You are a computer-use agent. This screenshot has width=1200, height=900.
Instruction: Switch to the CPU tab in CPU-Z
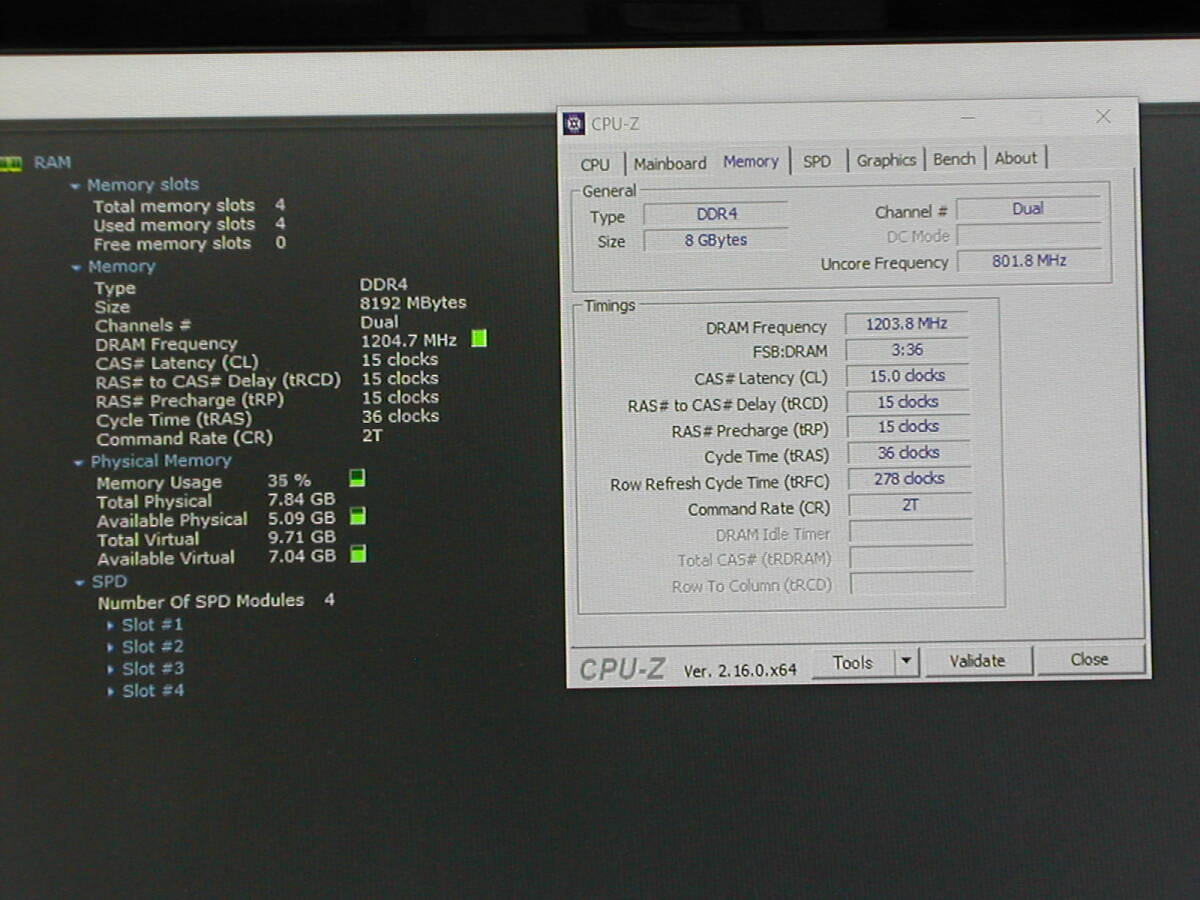[595, 164]
